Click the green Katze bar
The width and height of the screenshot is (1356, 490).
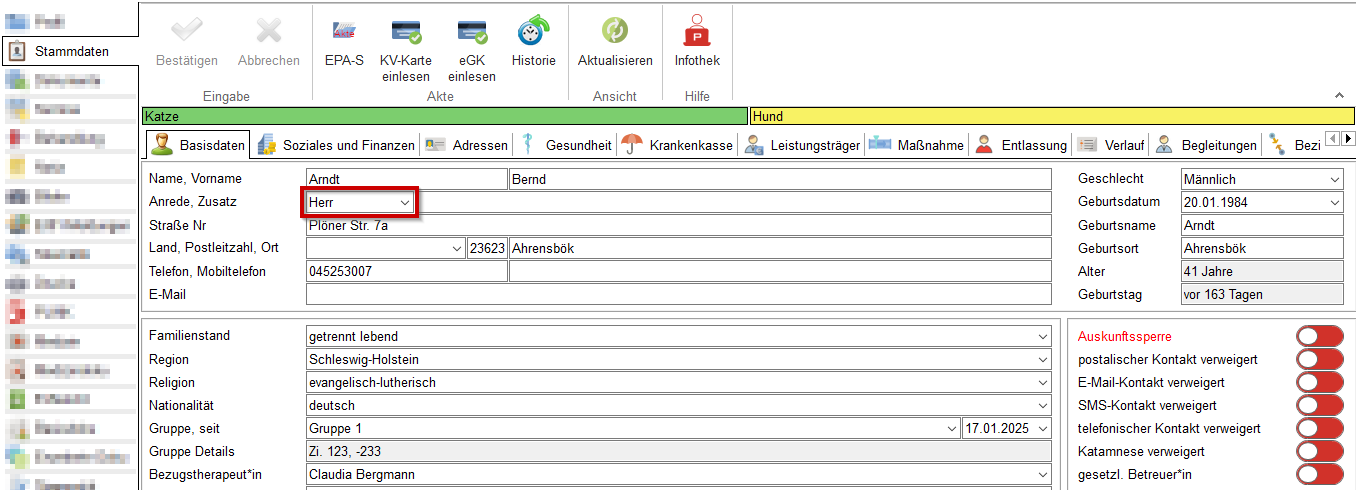[x=444, y=116]
